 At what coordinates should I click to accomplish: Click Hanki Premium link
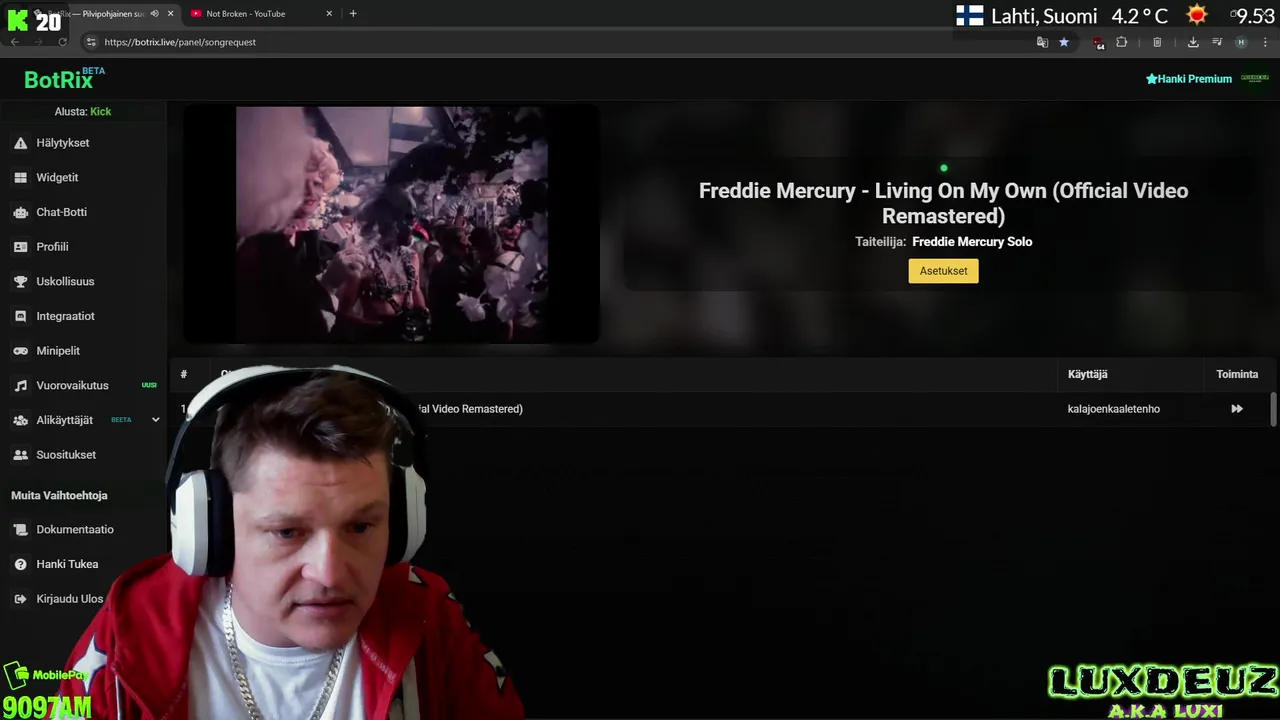[1188, 79]
